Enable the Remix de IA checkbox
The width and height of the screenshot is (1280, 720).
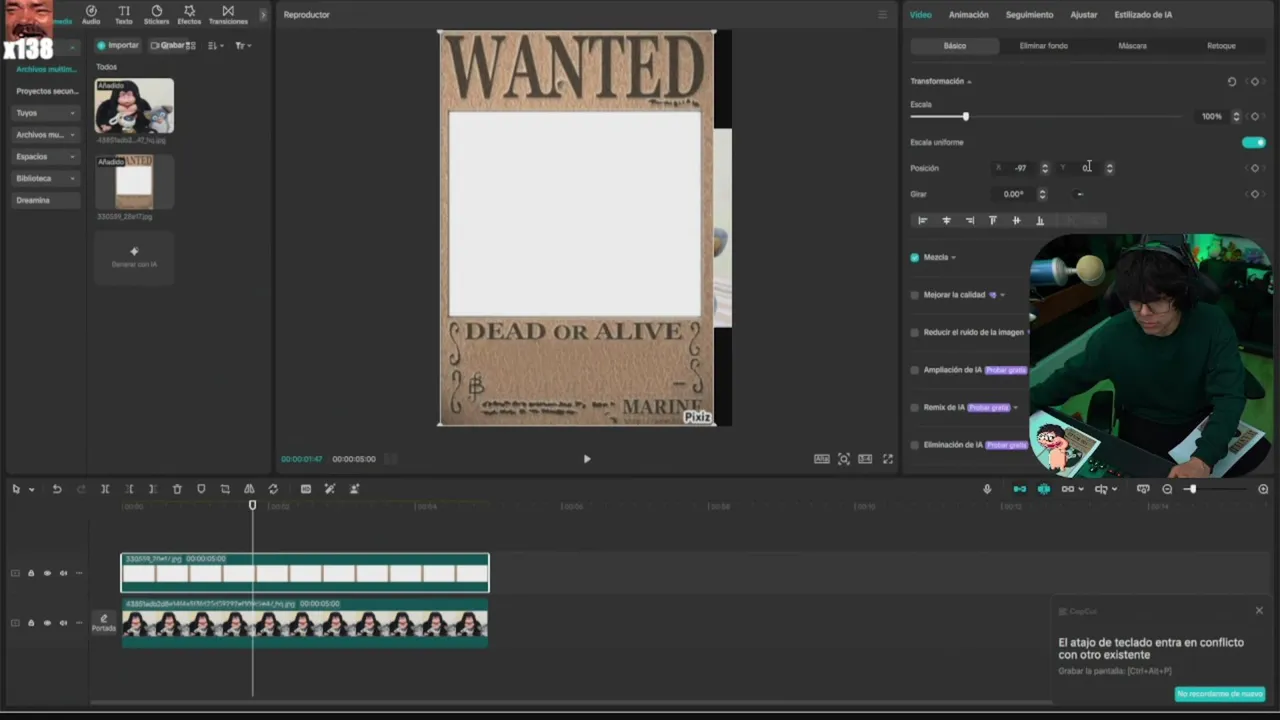914,408
